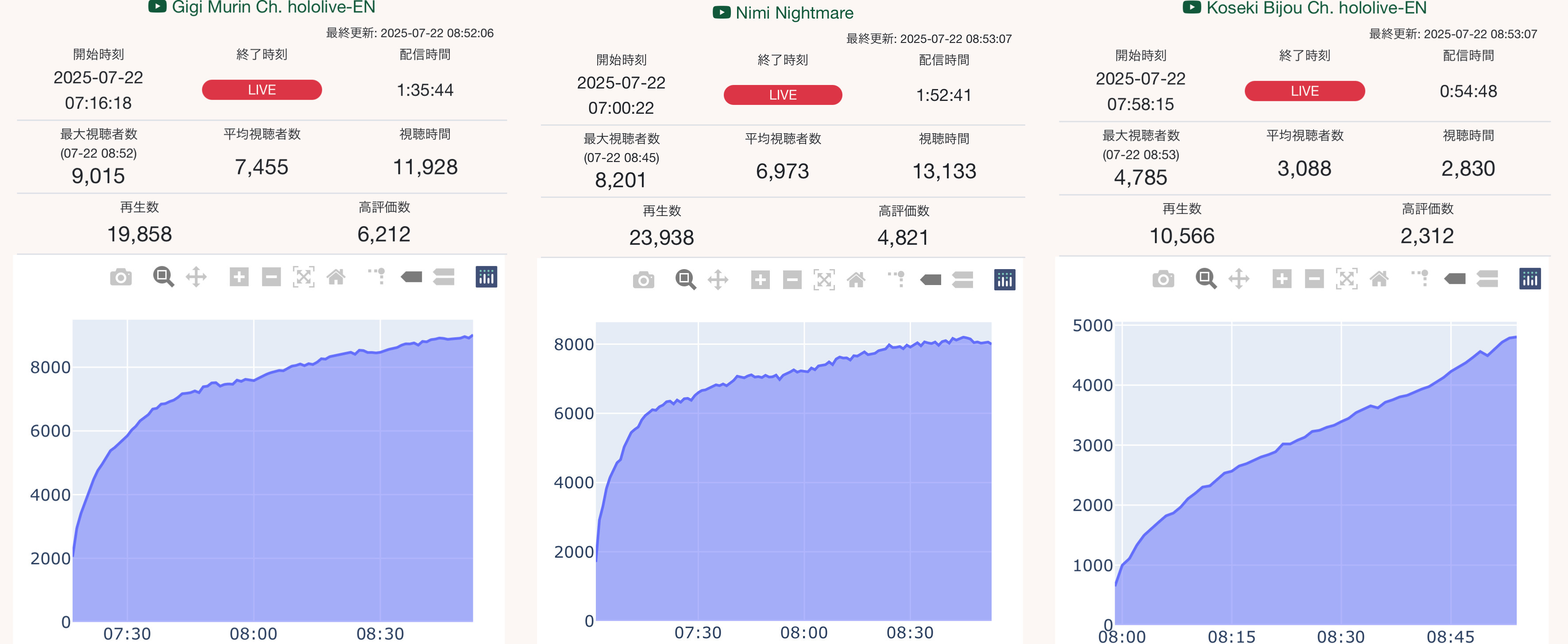The height and width of the screenshot is (644, 1568).
Task: Click likes value 6,212
Action: (x=384, y=234)
